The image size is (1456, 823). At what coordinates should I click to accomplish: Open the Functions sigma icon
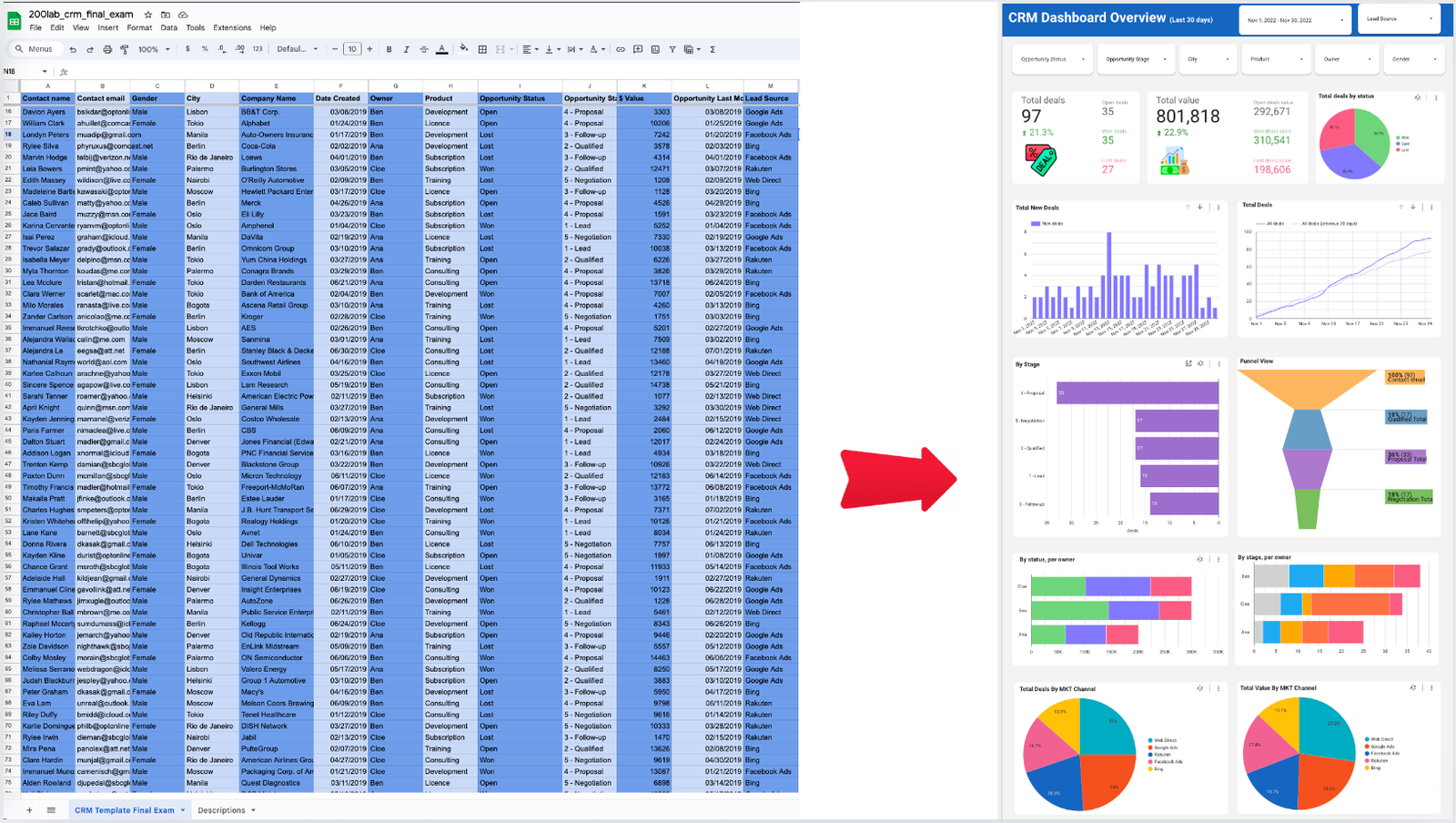[x=713, y=49]
